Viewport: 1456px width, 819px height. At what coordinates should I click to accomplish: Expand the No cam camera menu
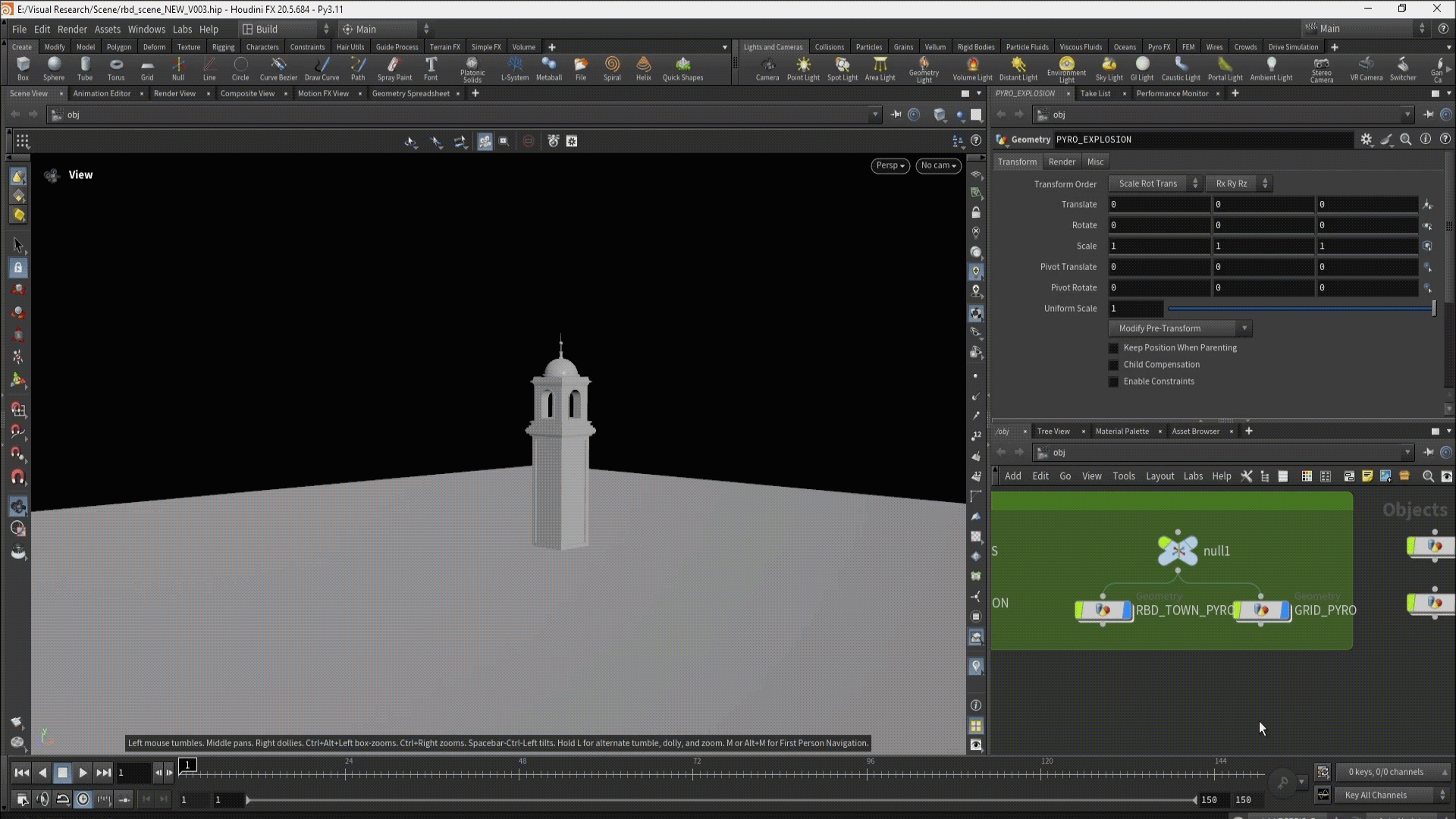(x=938, y=165)
